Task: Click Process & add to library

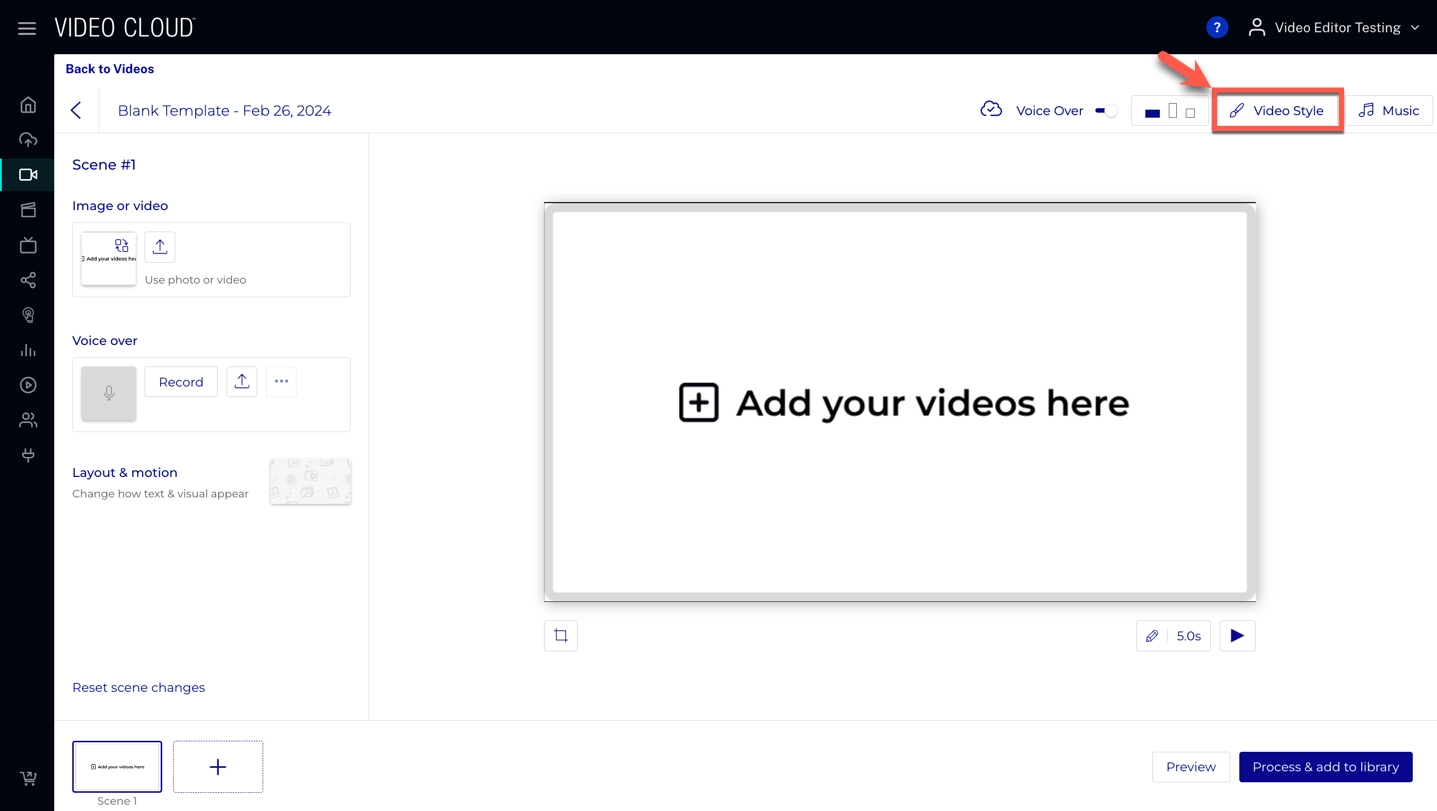Action: 1325,767
